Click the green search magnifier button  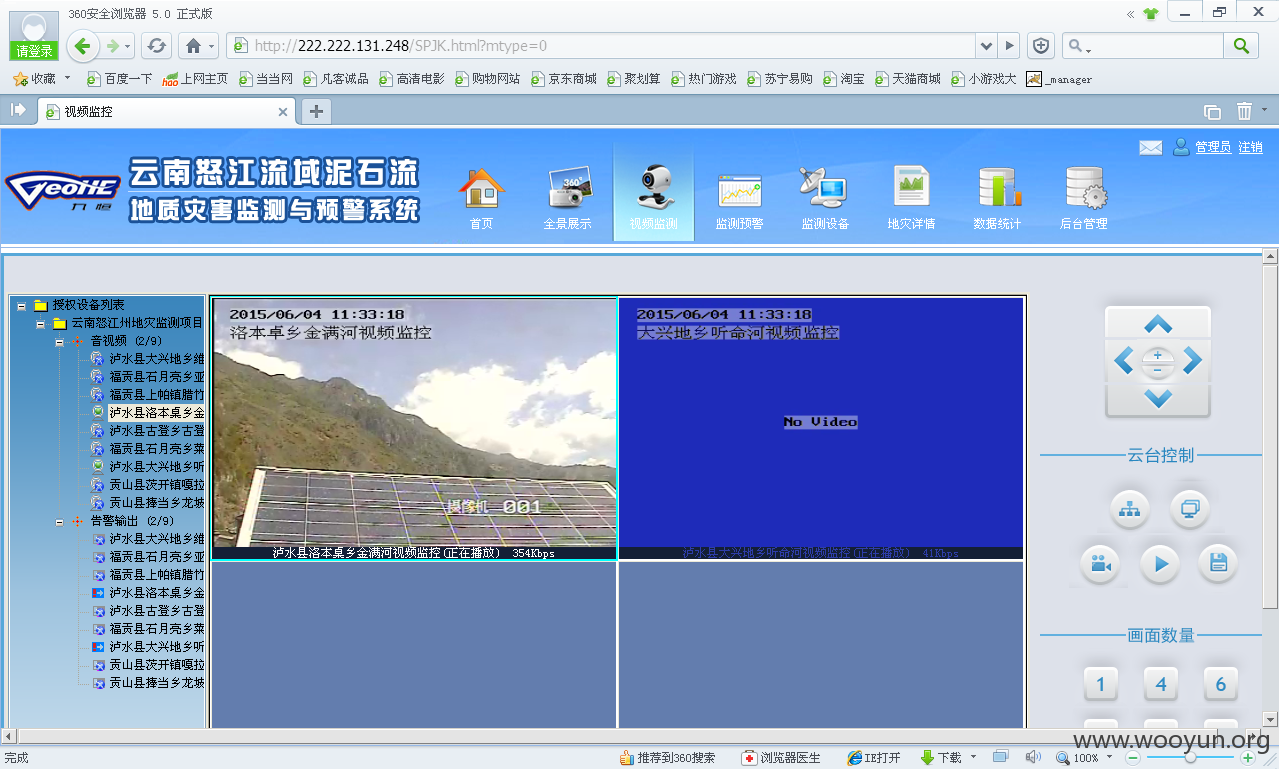coord(1241,45)
